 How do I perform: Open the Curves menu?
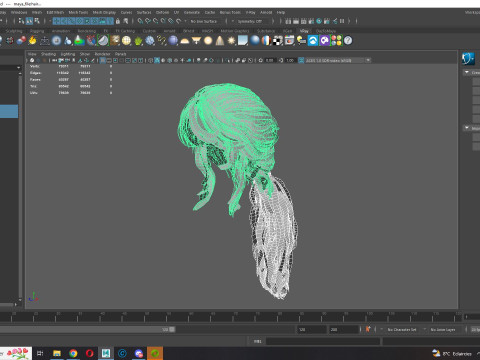126,12
